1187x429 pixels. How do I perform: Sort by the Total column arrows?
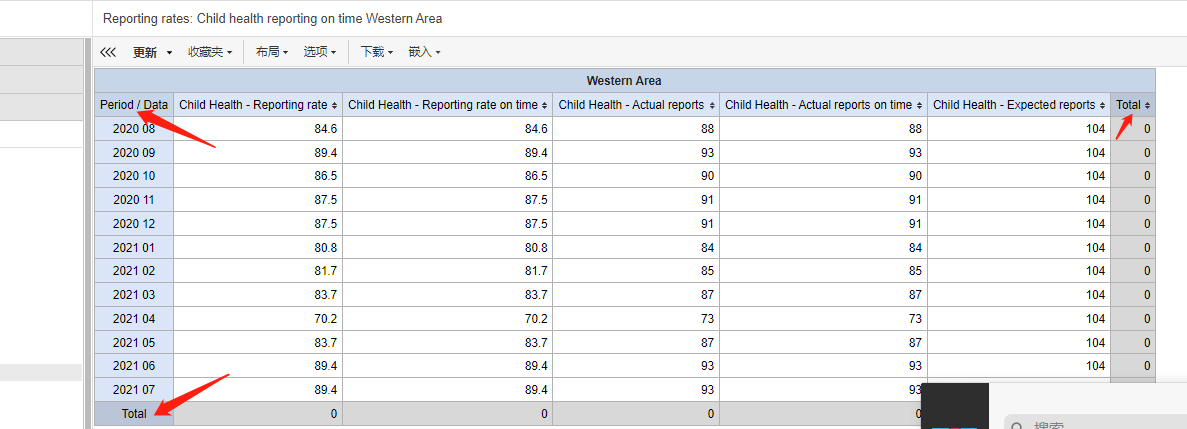click(x=1148, y=105)
